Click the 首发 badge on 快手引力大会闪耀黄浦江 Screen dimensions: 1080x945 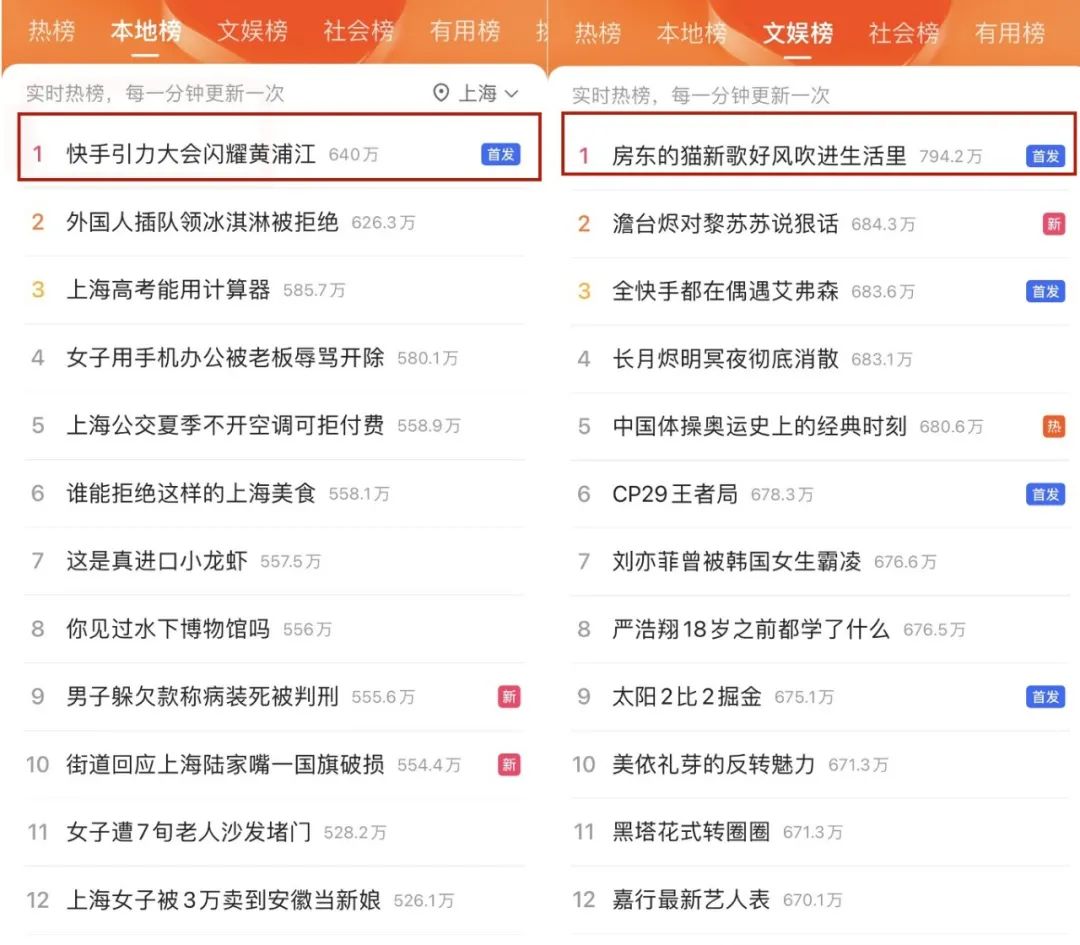[499, 155]
